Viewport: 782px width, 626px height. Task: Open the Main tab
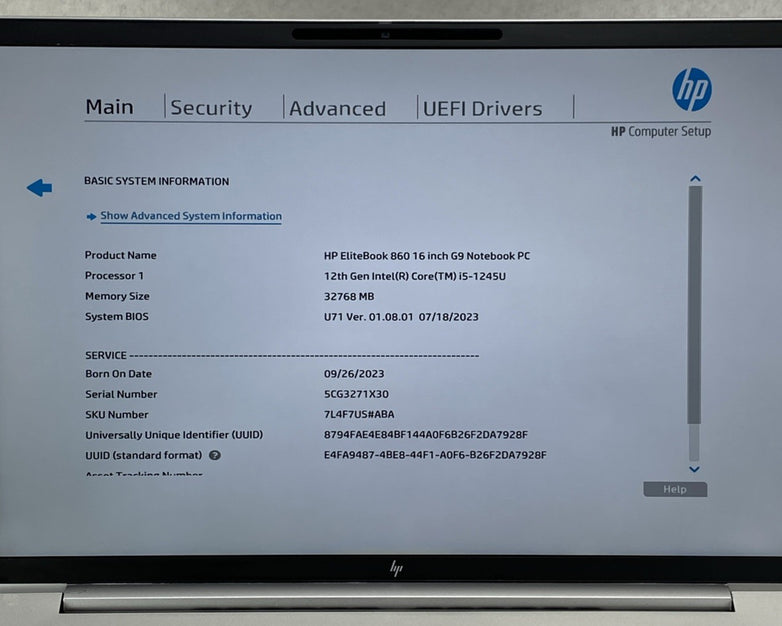(110, 107)
